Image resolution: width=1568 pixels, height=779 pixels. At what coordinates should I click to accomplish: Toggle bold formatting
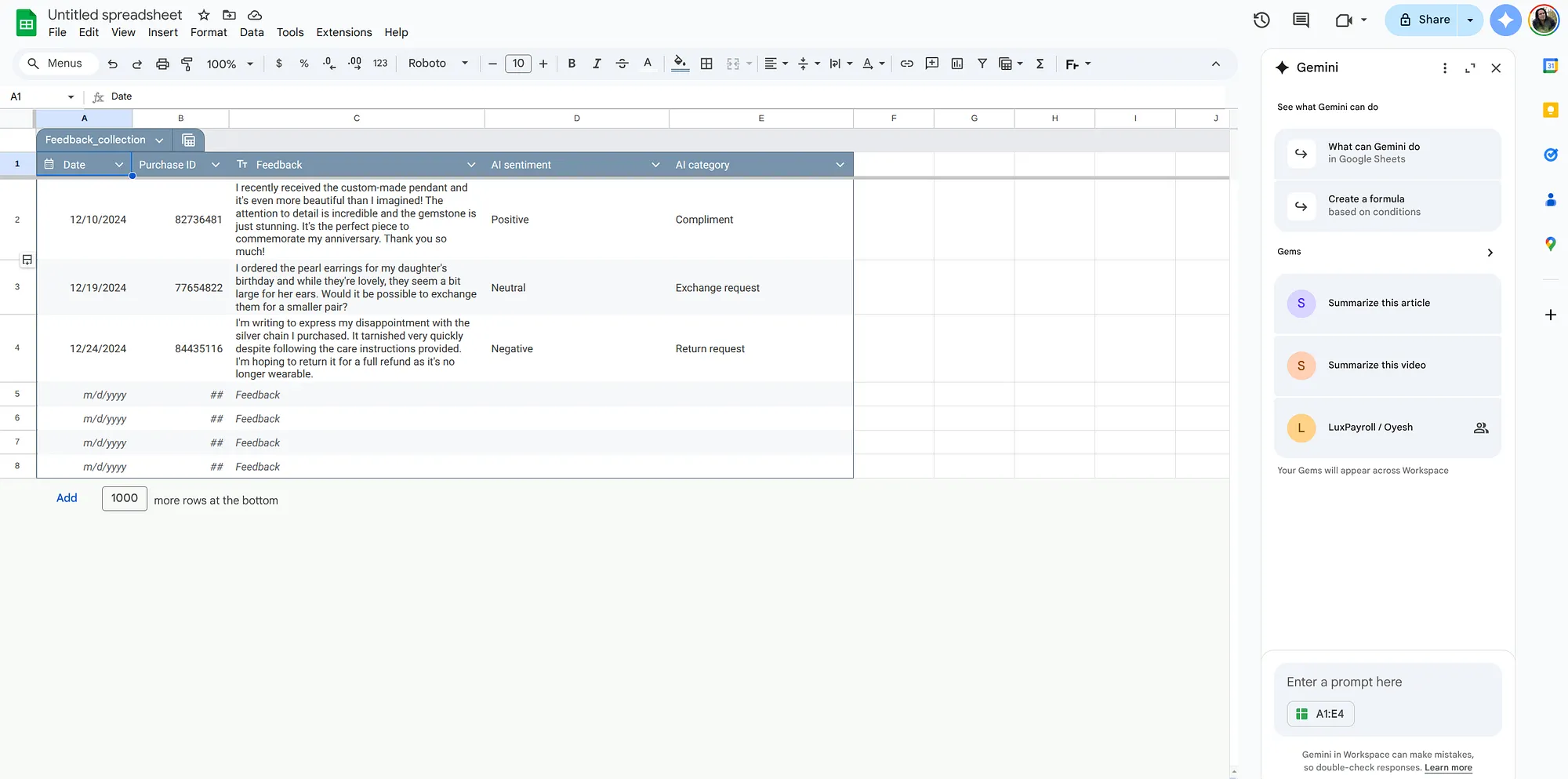pyautogui.click(x=572, y=64)
